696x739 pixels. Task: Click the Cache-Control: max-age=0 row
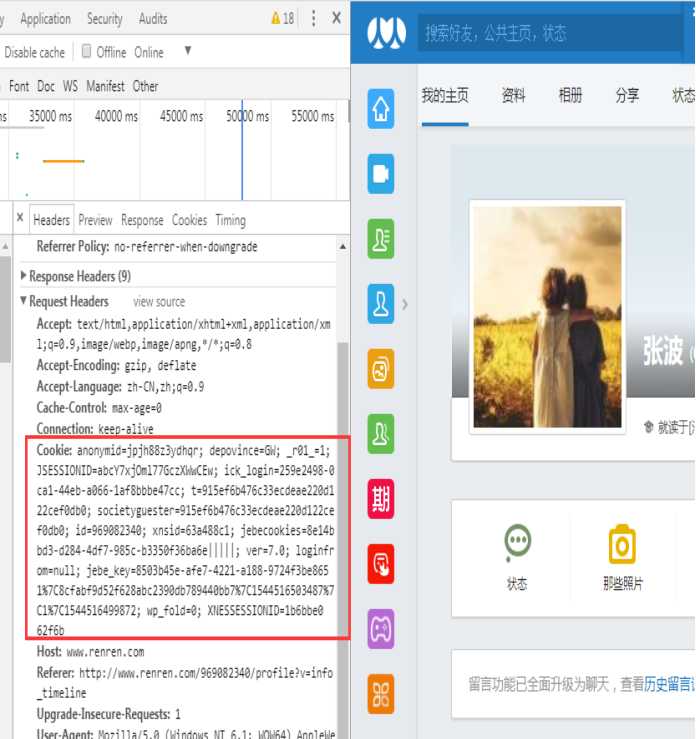[99, 408]
